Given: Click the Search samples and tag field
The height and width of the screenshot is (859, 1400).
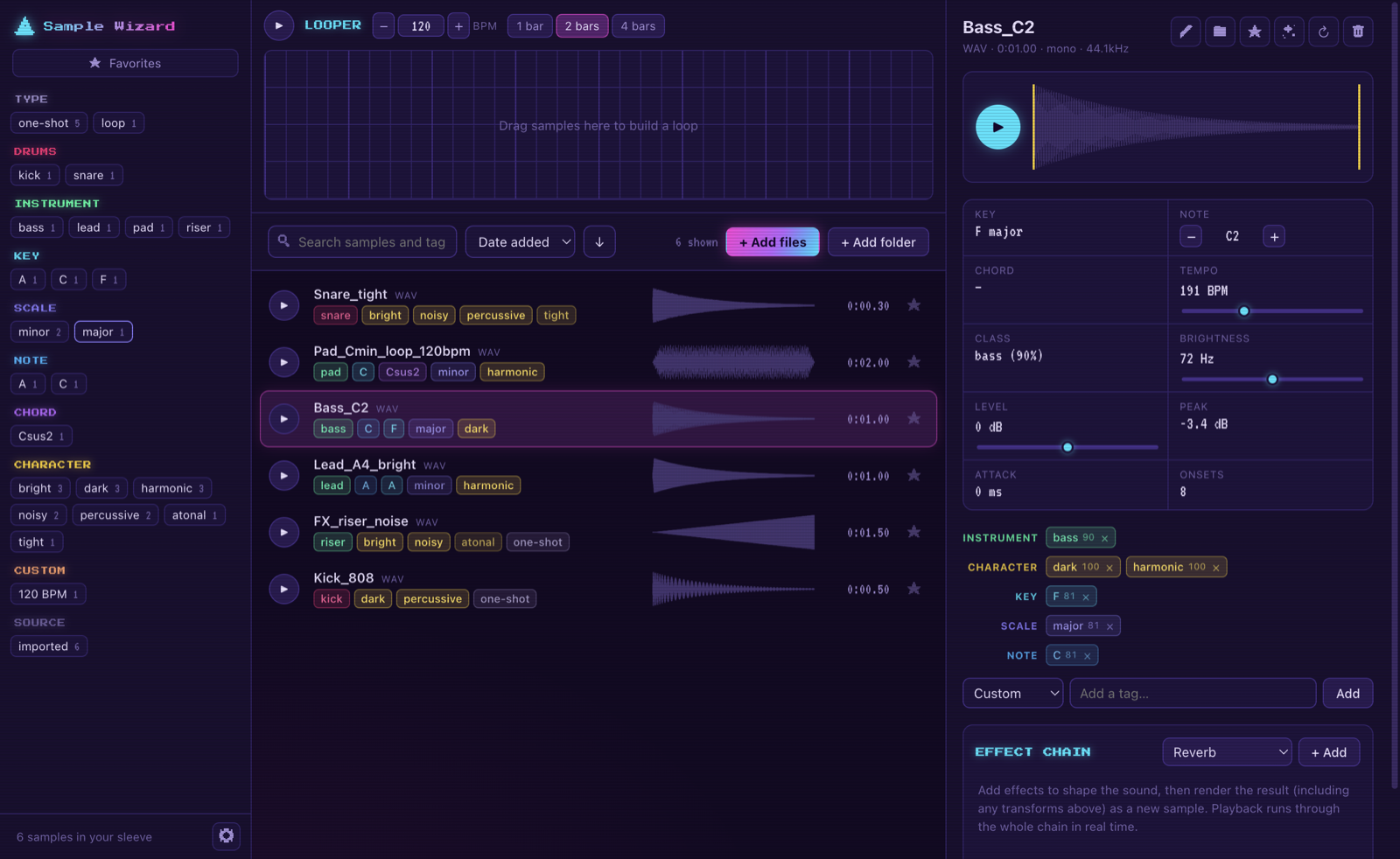Looking at the screenshot, I should coord(362,241).
